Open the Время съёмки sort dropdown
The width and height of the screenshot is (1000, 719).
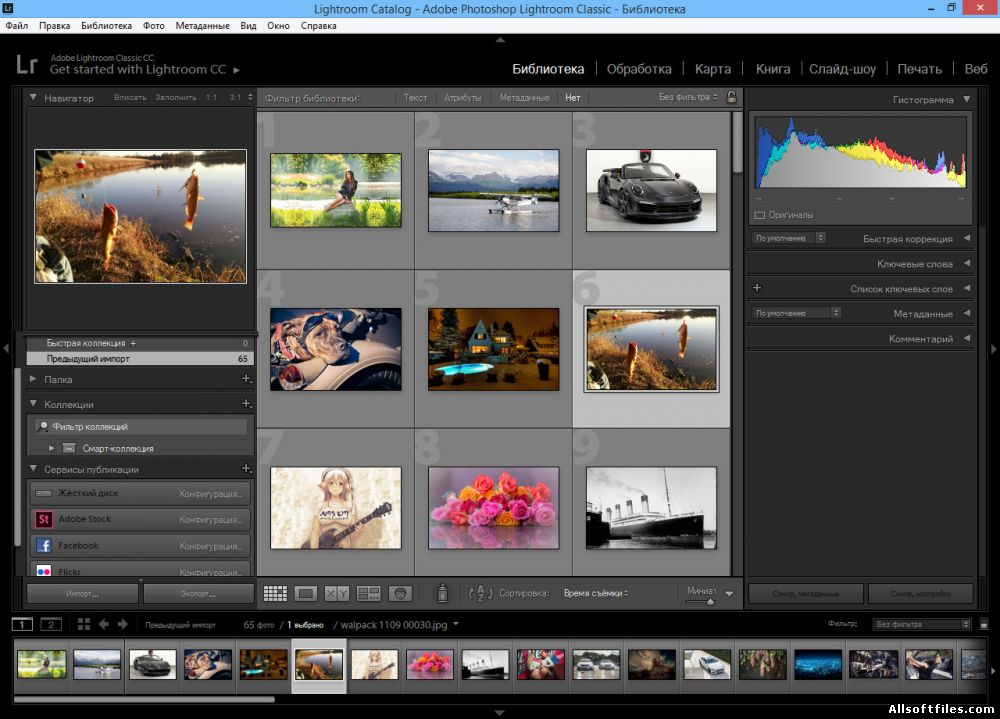pos(596,593)
